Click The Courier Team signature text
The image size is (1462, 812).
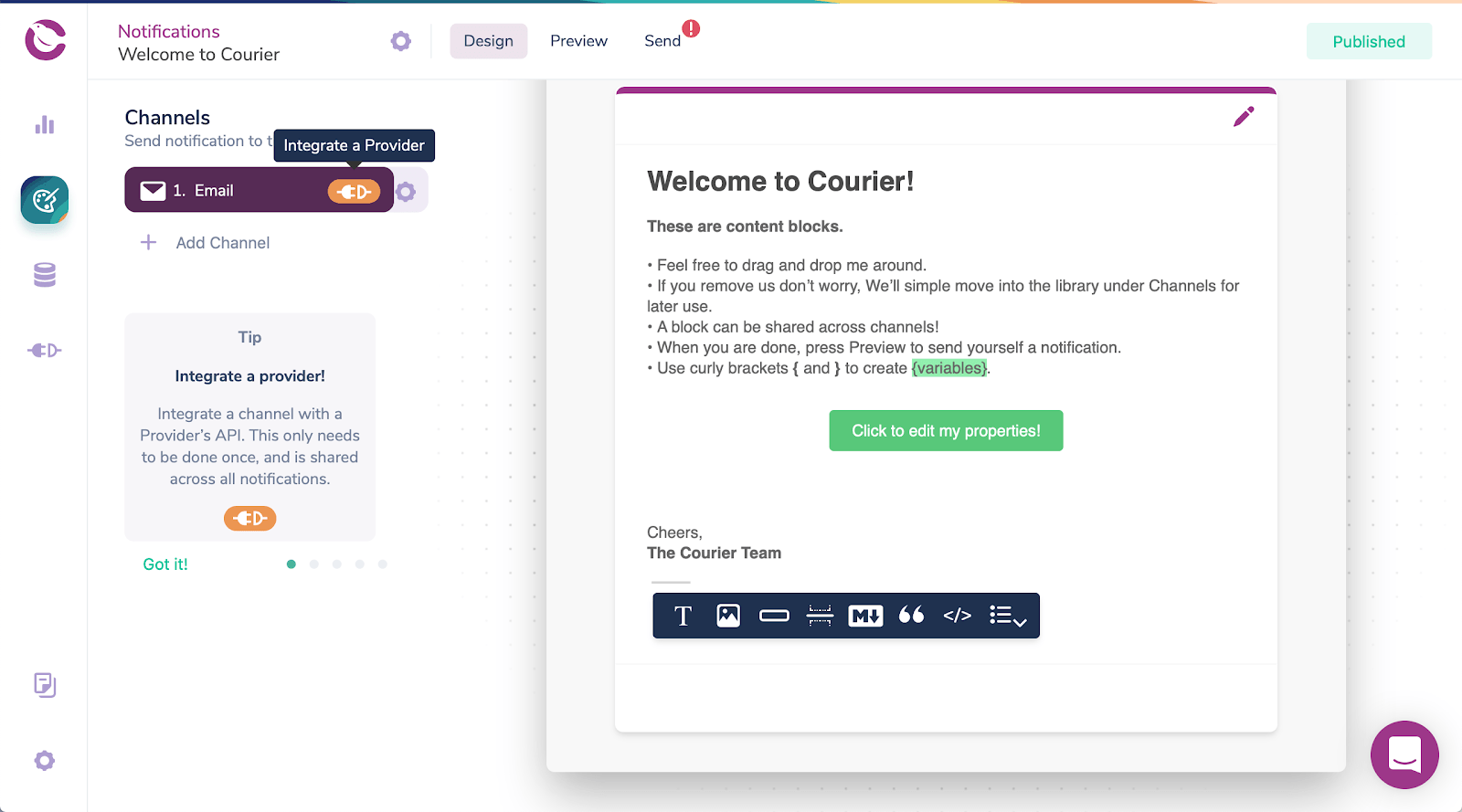pyautogui.click(x=714, y=553)
